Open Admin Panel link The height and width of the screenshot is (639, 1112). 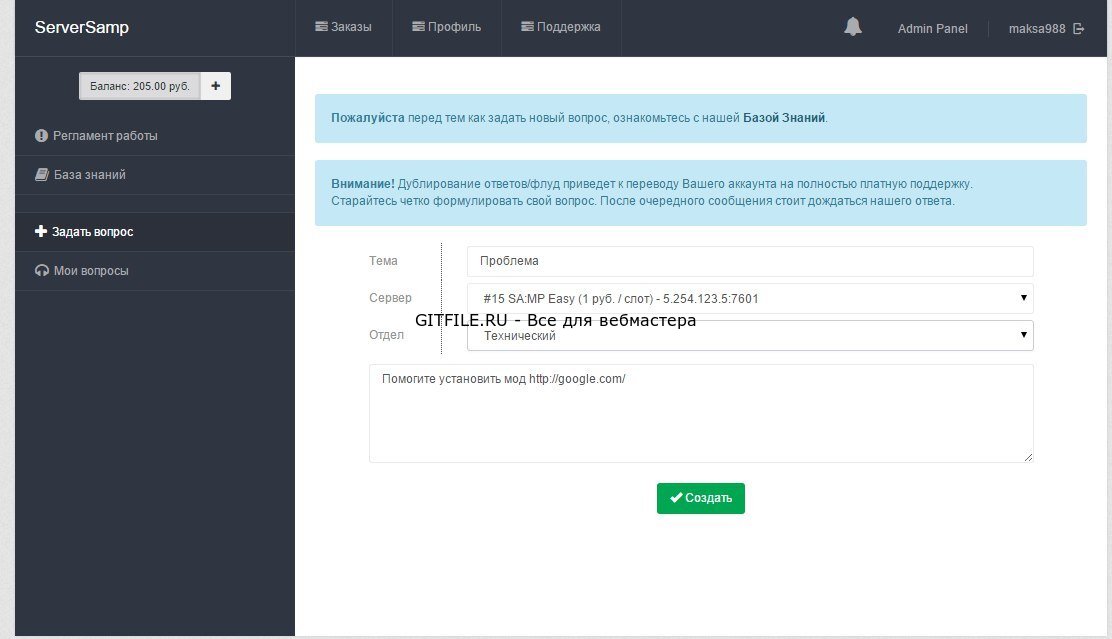(x=932, y=28)
